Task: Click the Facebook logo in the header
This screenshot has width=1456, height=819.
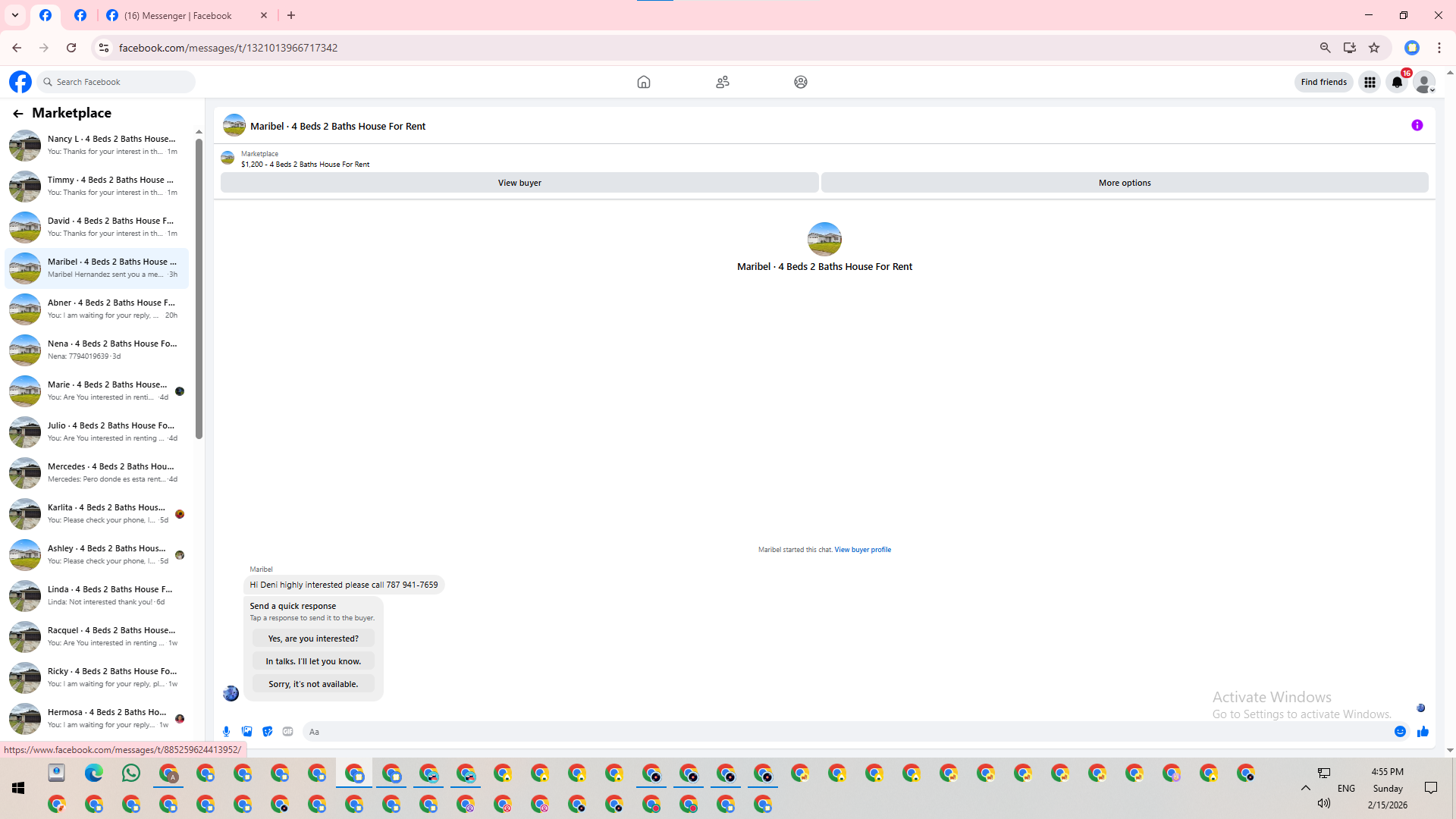Action: click(20, 82)
